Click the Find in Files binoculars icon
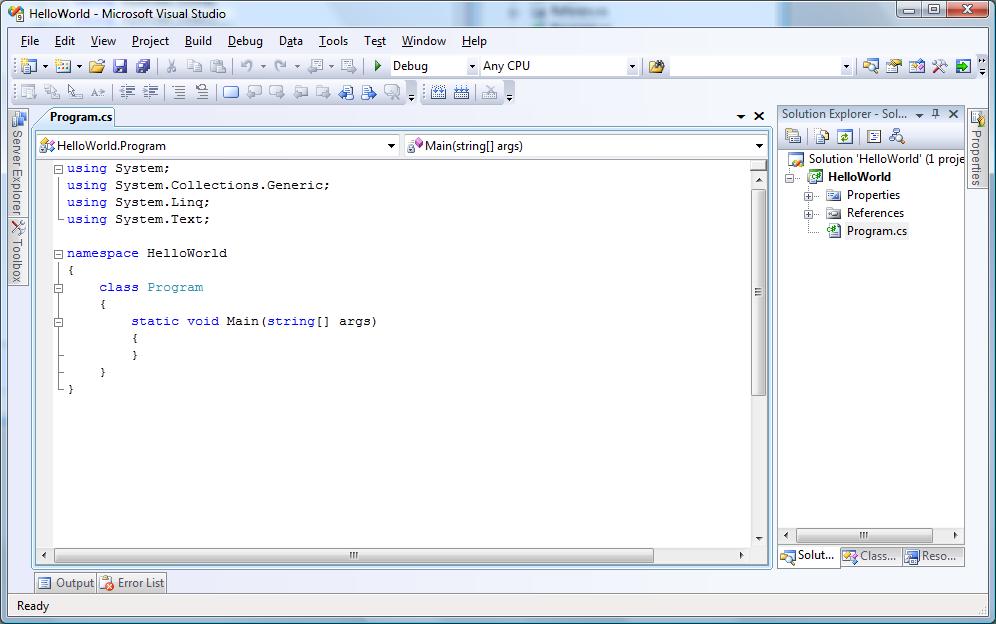996x624 pixels. (657, 66)
